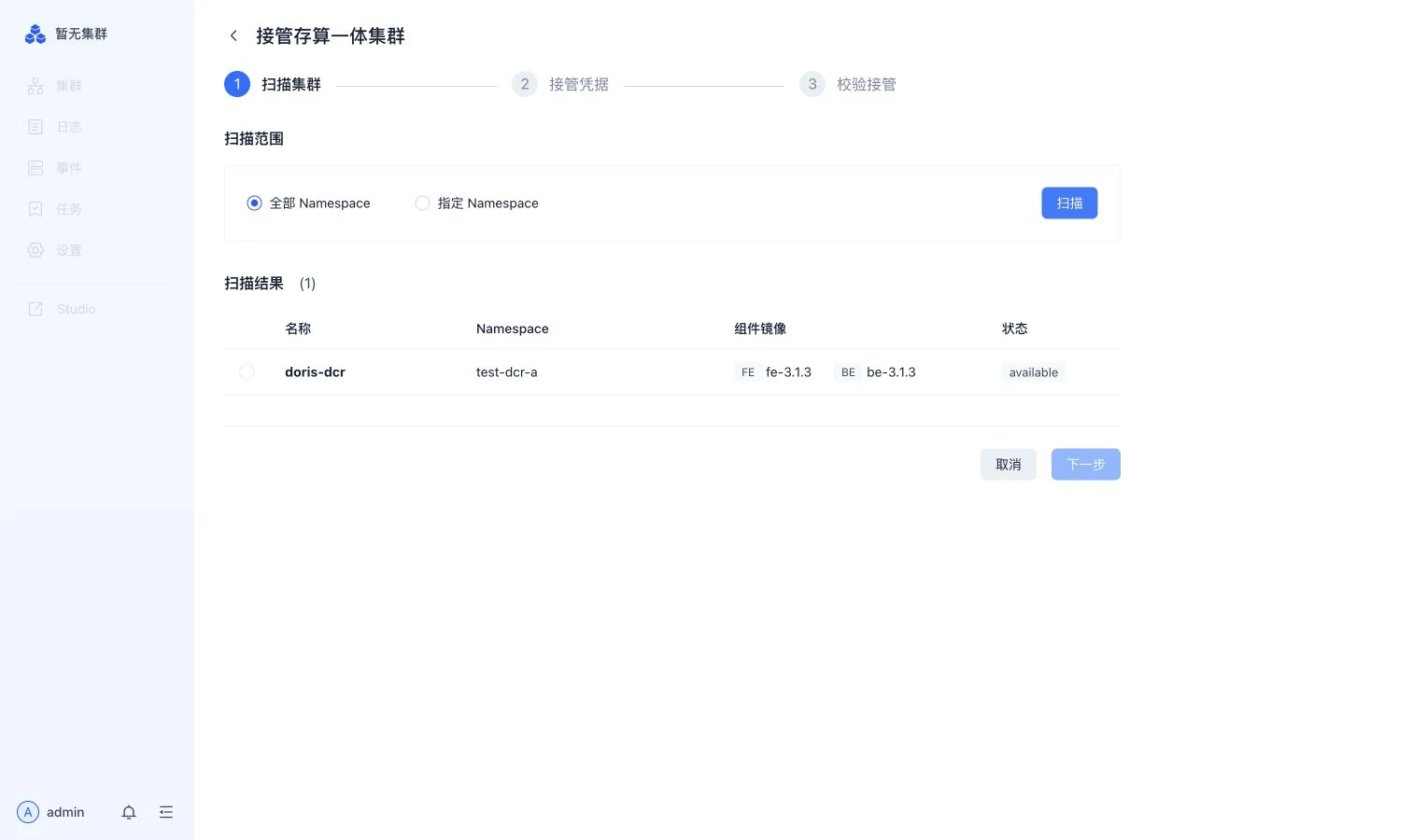Screen dimensions: 1412x840
Task: Click the admin username text
Action: pyautogui.click(x=65, y=812)
